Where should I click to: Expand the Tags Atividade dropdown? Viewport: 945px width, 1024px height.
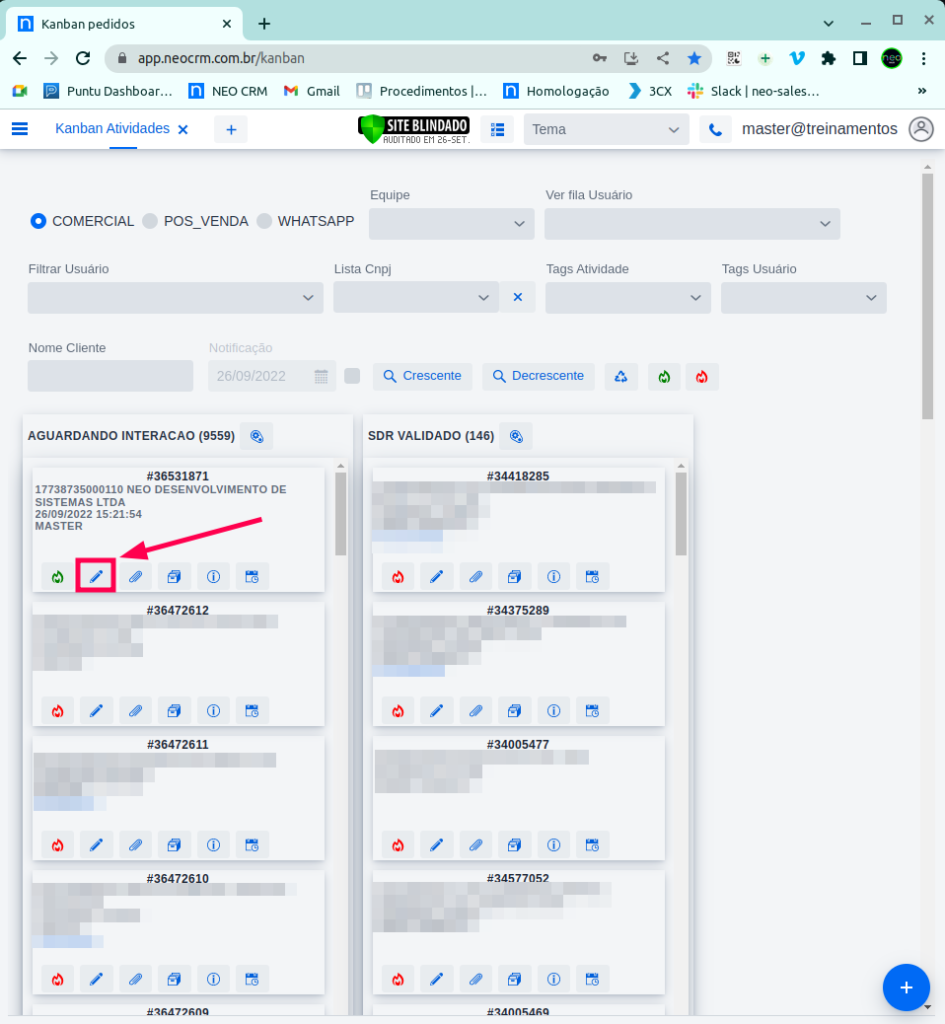pyautogui.click(x=628, y=298)
